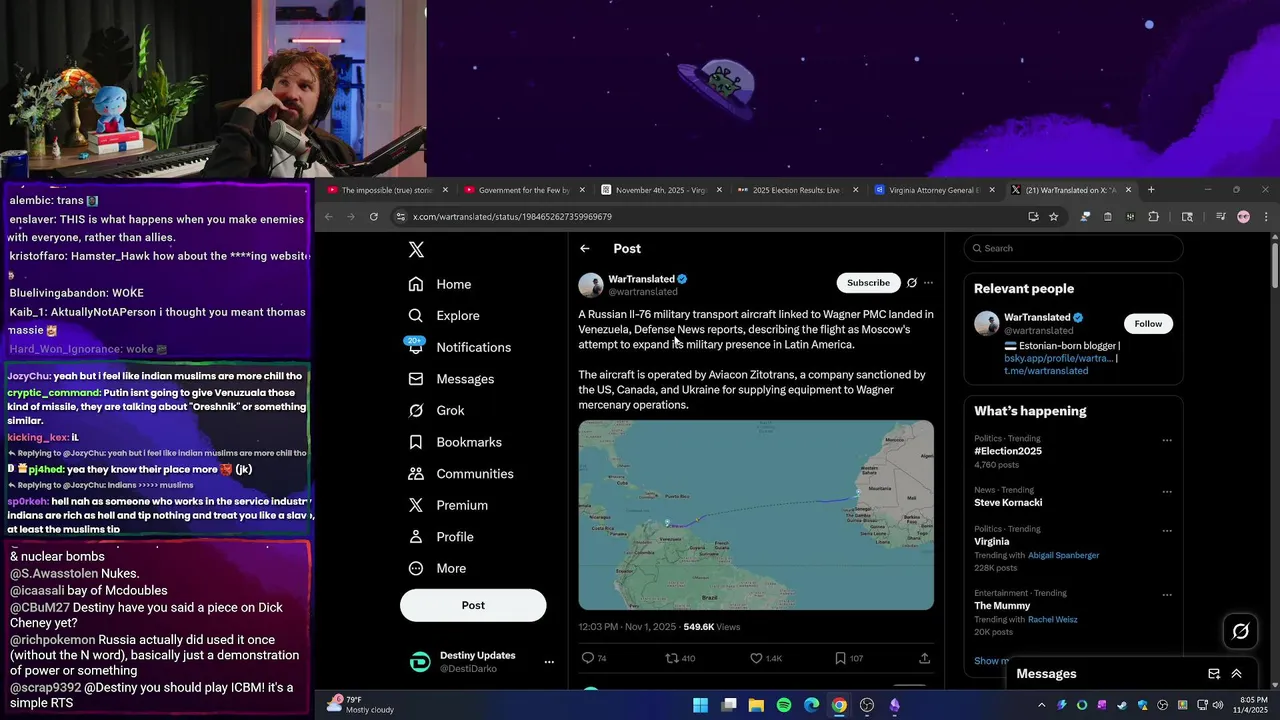Expand the Messages drawer
This screenshot has width=1280, height=720.
(x=1237, y=674)
